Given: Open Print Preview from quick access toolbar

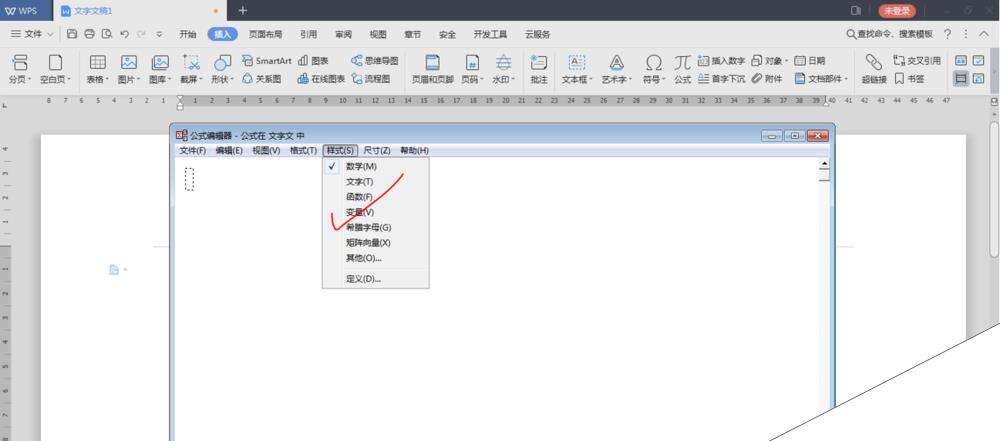Looking at the screenshot, I should [107, 34].
